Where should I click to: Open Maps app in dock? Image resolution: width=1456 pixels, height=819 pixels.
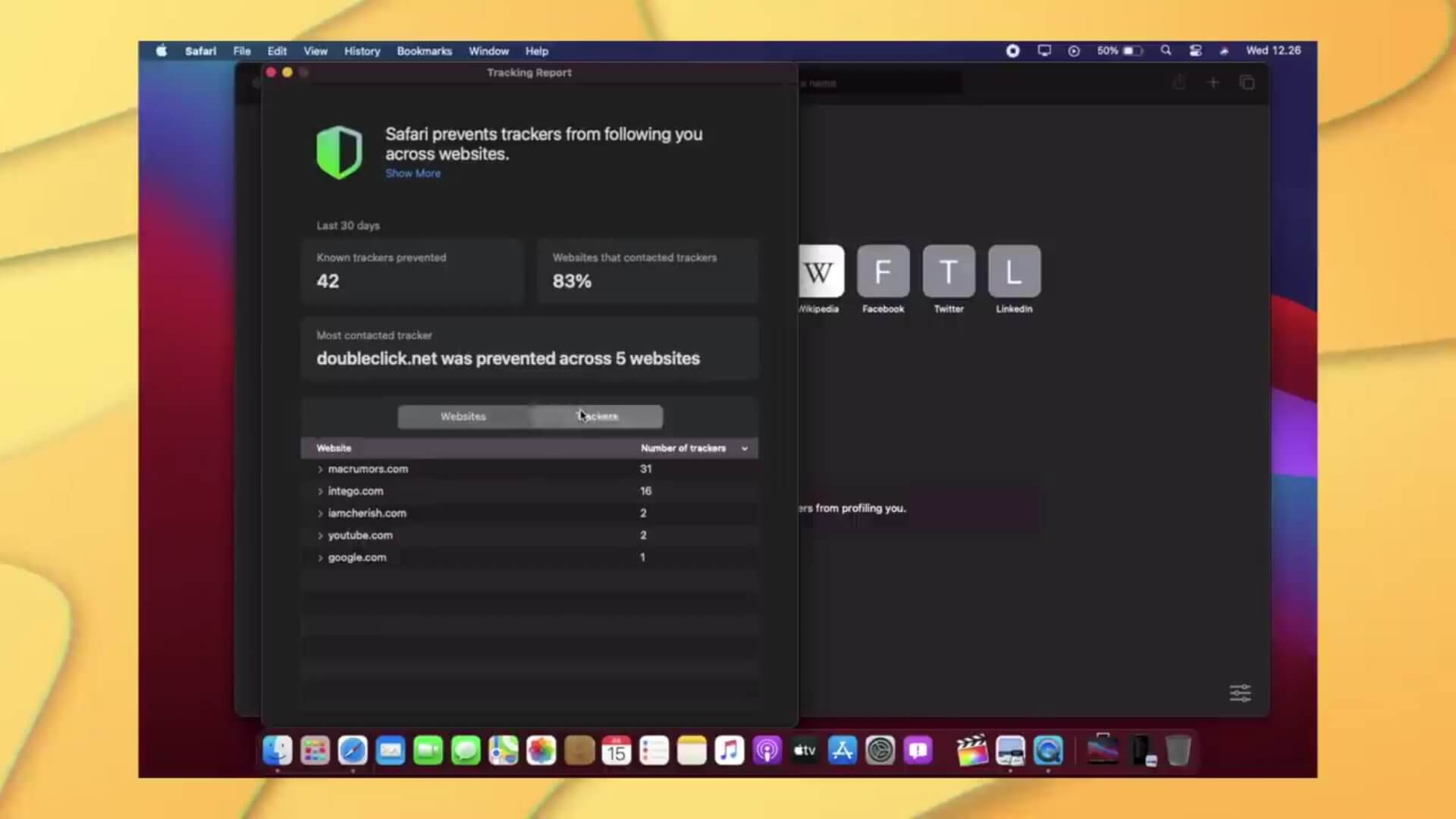(504, 751)
